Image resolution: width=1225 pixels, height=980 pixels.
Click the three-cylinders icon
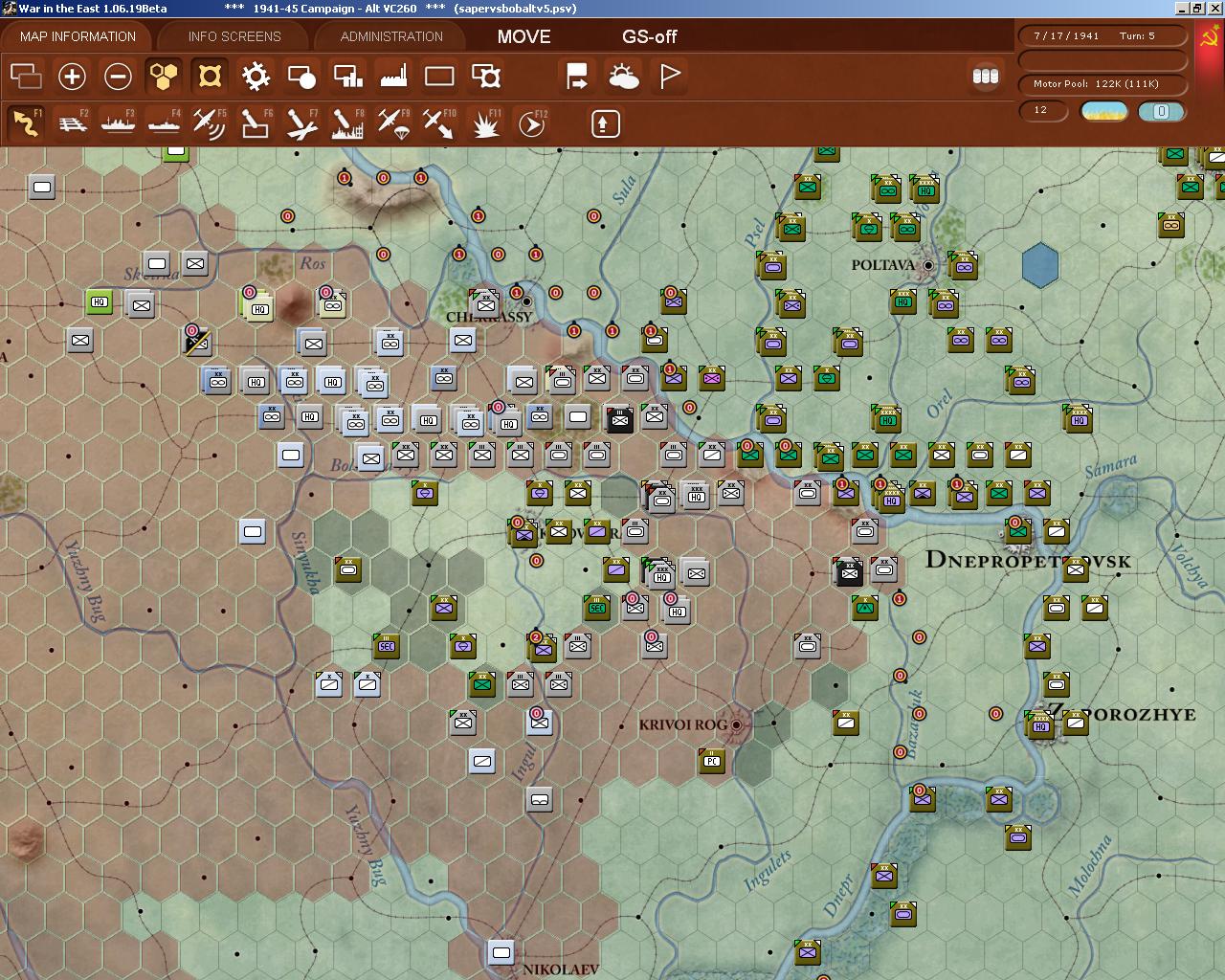[985, 76]
